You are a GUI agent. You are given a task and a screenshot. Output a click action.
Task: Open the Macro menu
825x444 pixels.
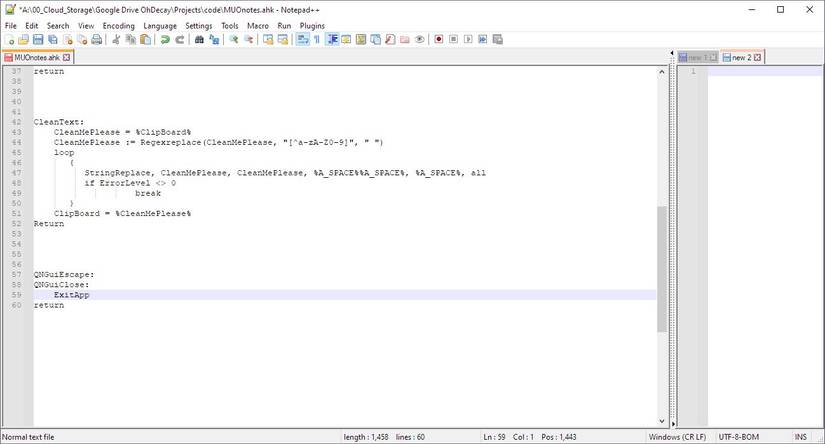coord(258,26)
